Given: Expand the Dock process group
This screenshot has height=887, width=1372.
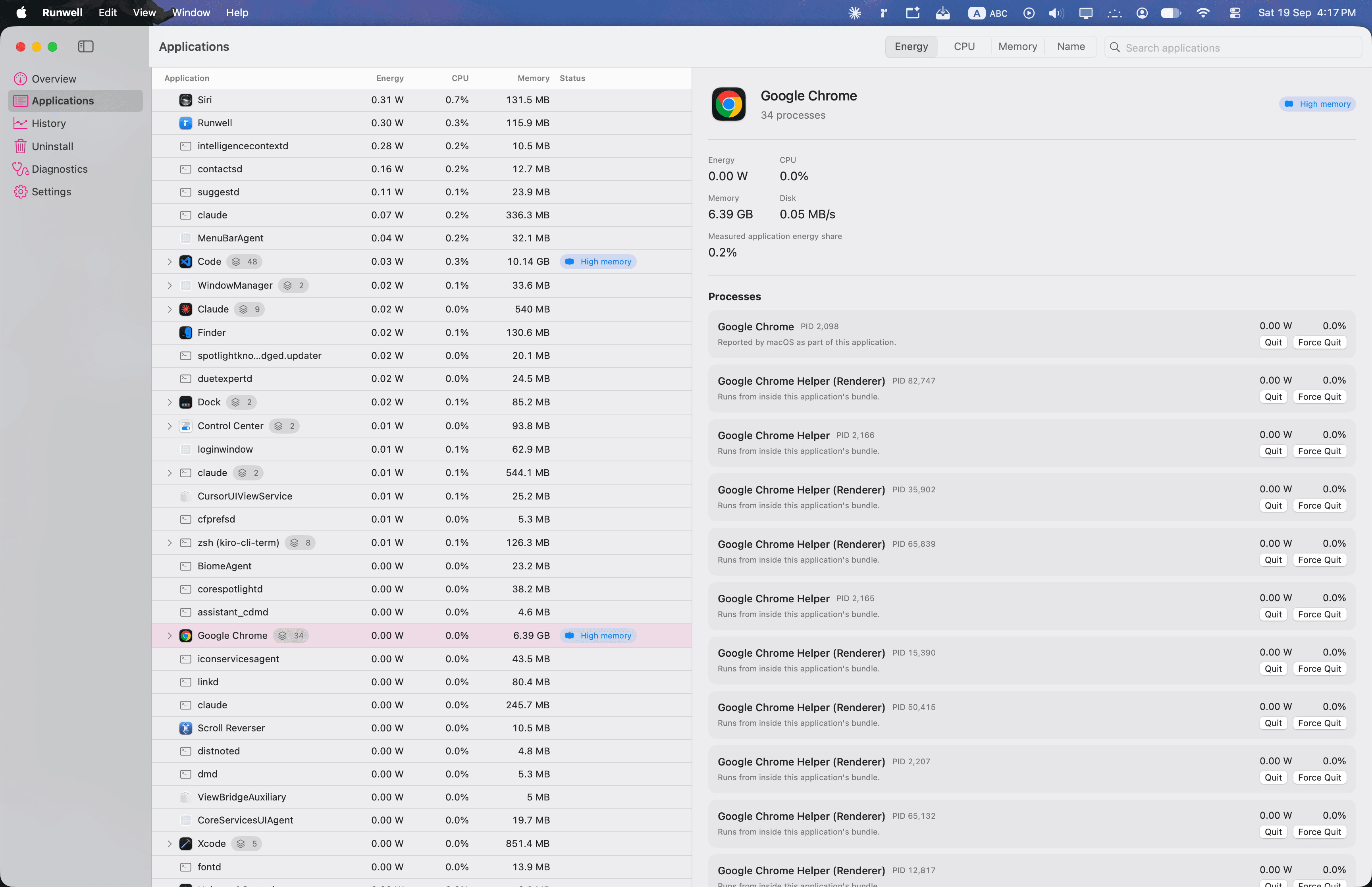Looking at the screenshot, I should 169,402.
